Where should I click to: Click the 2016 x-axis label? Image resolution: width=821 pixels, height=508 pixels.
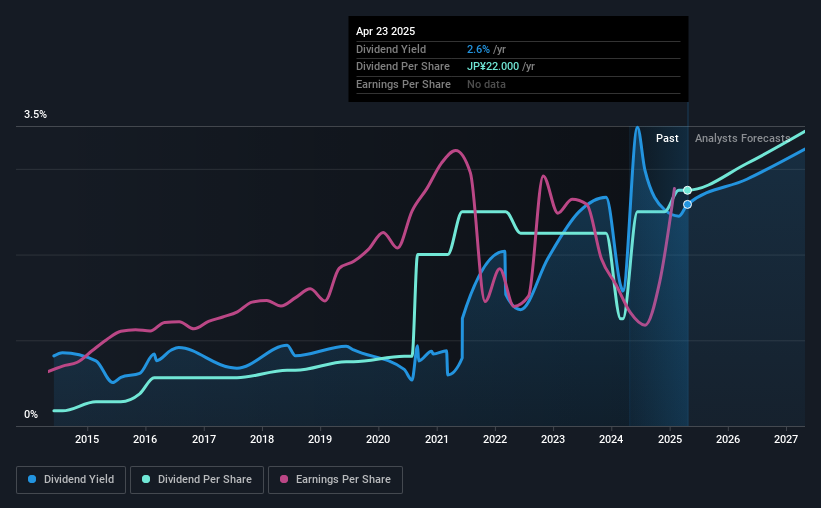[x=145, y=439]
